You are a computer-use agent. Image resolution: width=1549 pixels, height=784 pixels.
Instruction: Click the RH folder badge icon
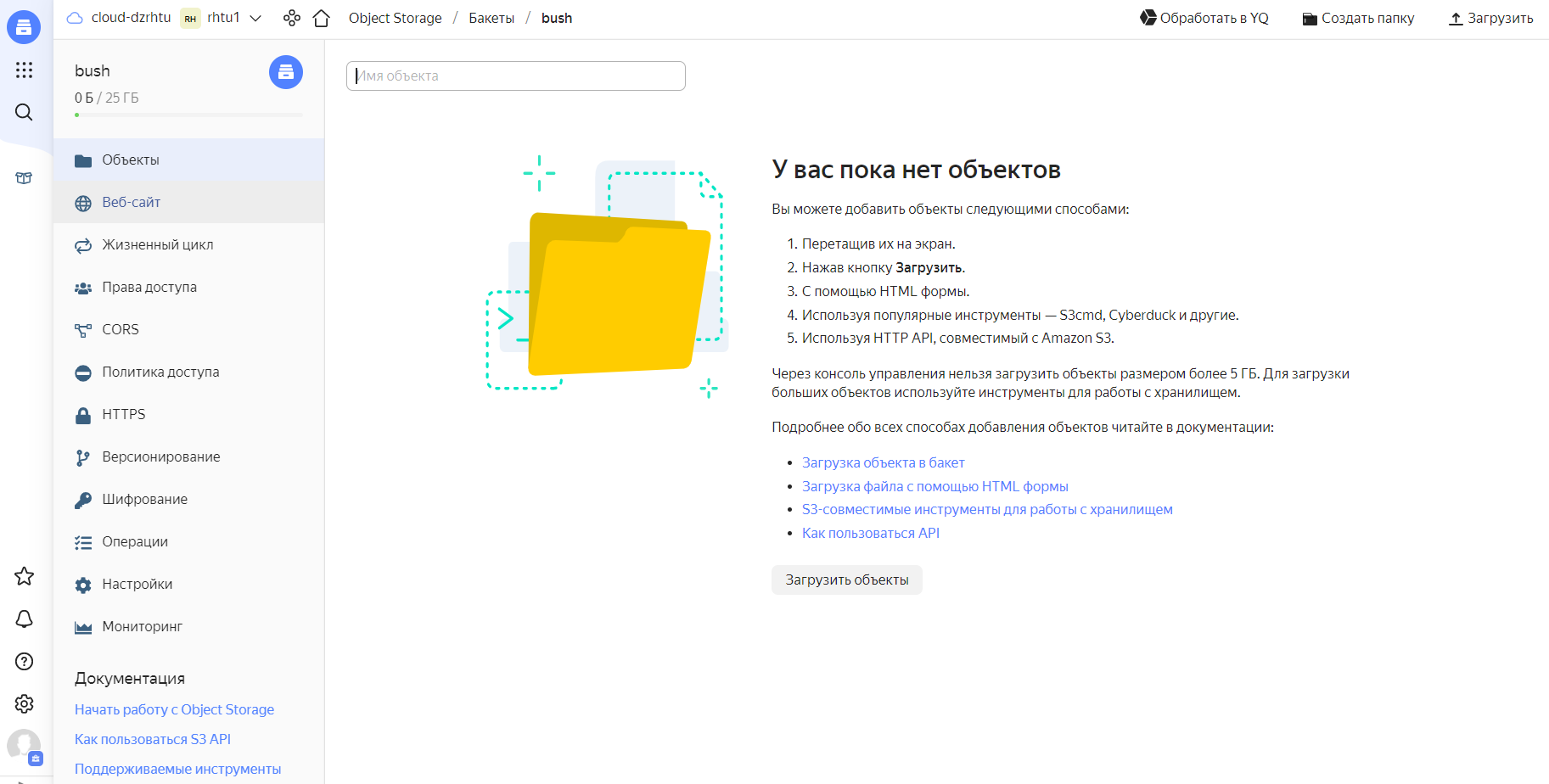click(x=190, y=18)
